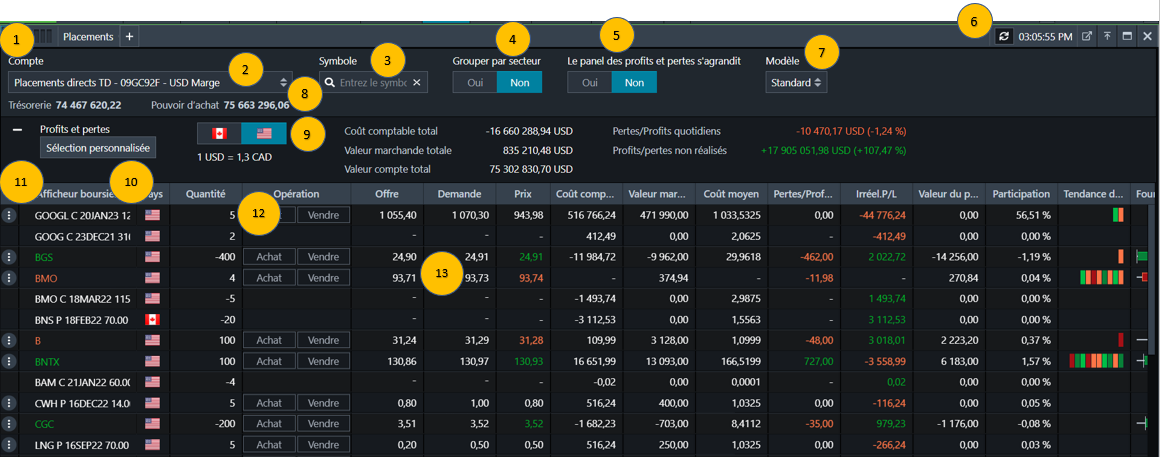Click Vendre for the BMO position
The height and width of the screenshot is (457, 1160).
click(323, 277)
